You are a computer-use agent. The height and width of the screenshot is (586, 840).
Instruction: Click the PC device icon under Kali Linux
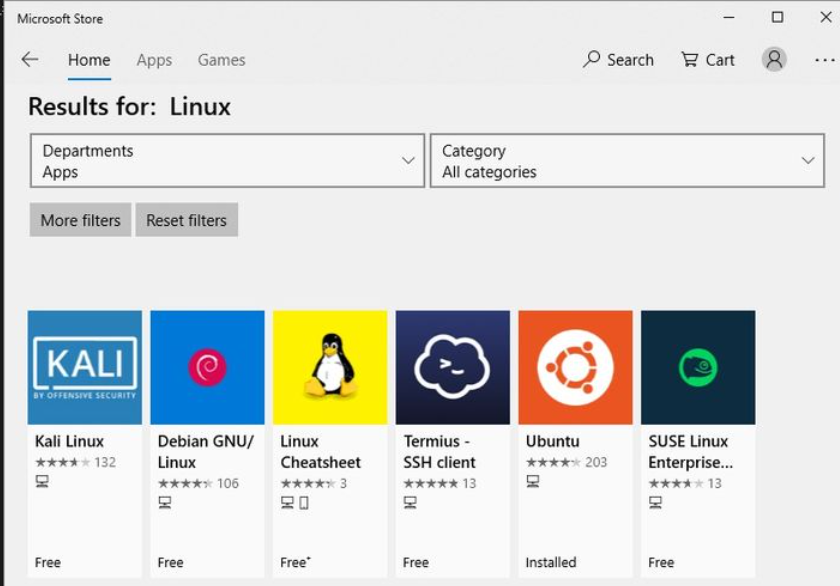click(x=42, y=481)
